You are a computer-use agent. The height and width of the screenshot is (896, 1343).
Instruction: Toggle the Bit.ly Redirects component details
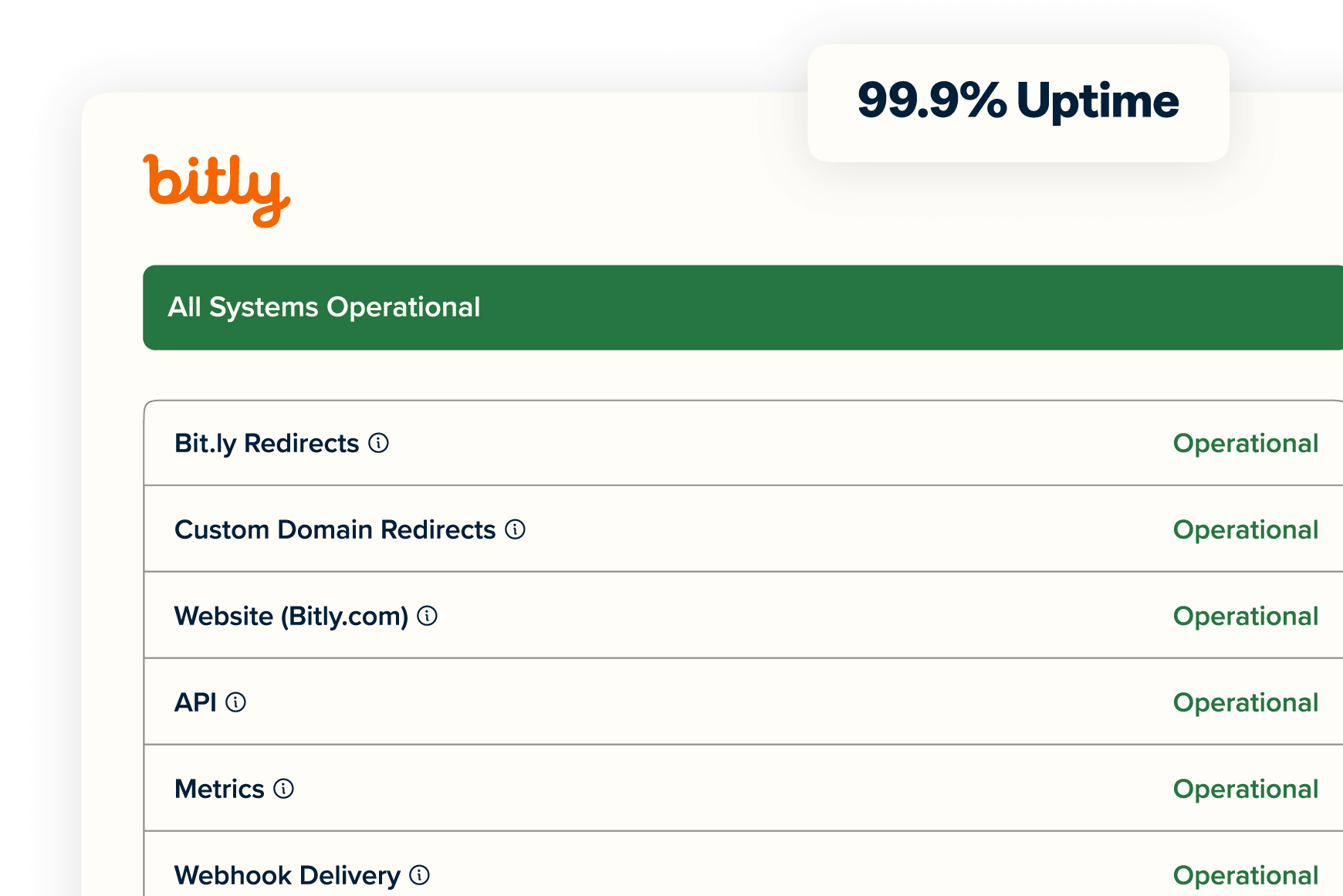[266, 443]
